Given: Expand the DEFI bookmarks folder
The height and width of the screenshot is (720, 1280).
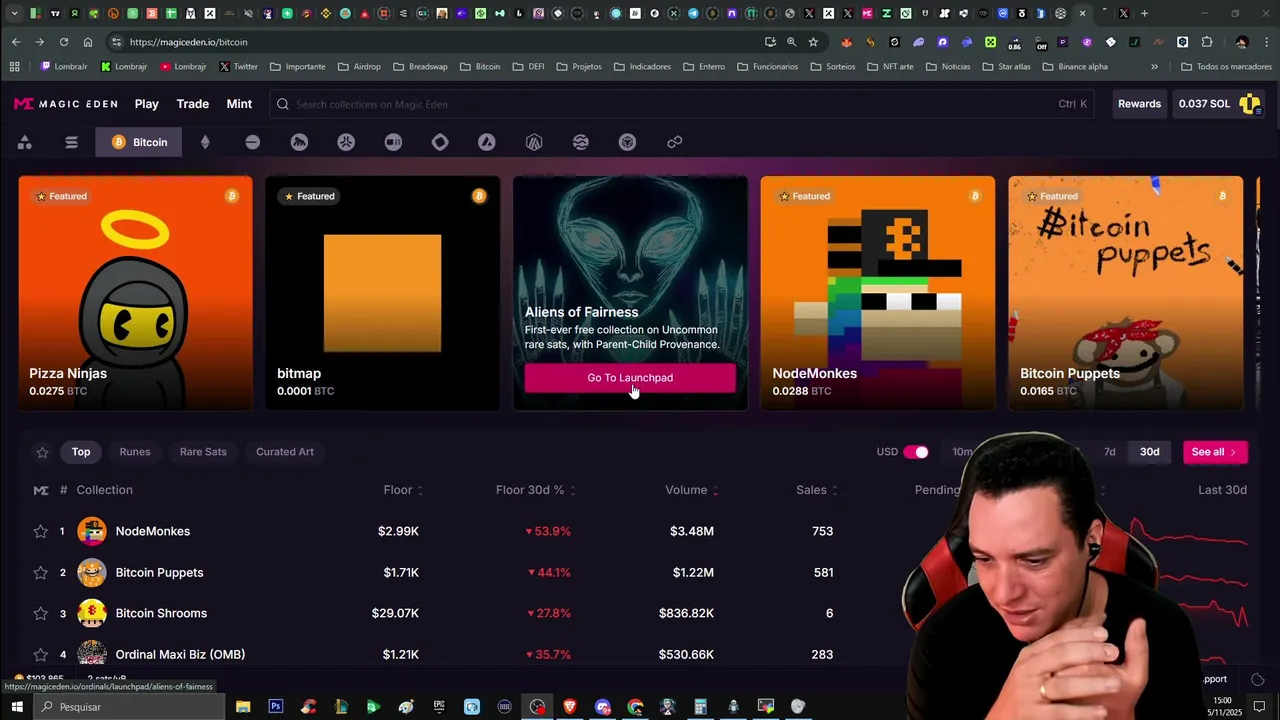Looking at the screenshot, I should 528,67.
